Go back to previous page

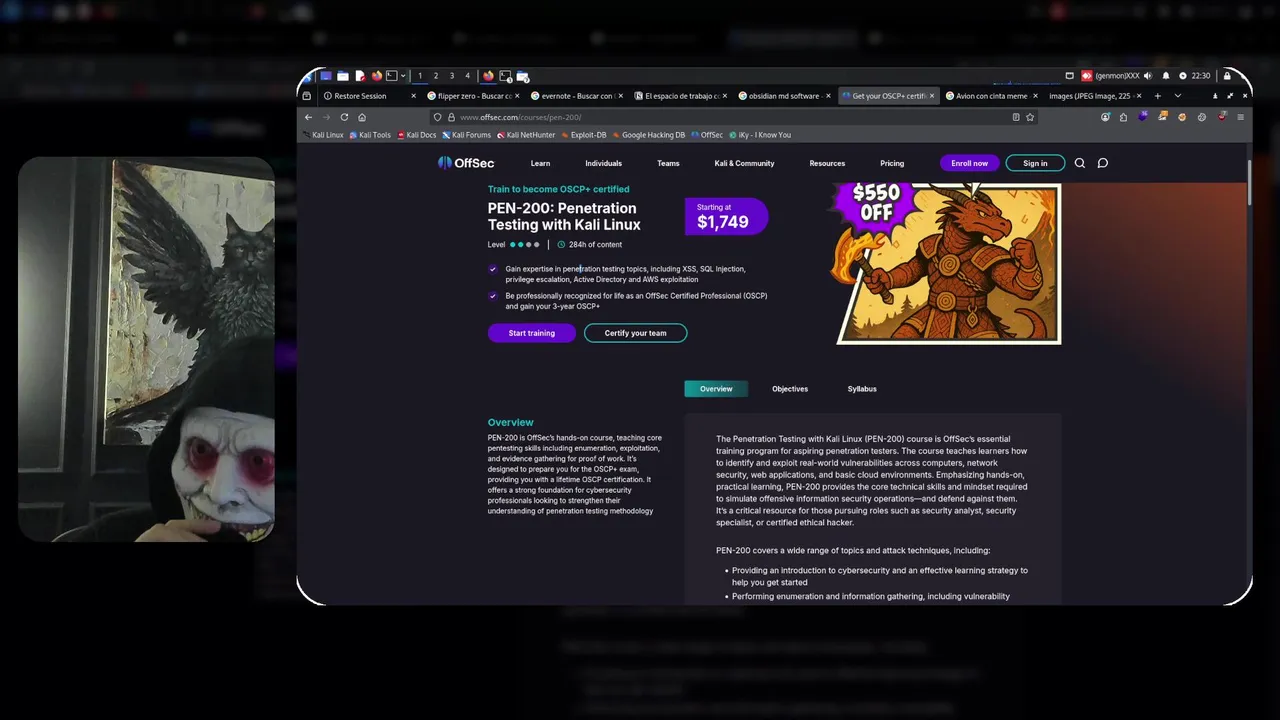(308, 117)
